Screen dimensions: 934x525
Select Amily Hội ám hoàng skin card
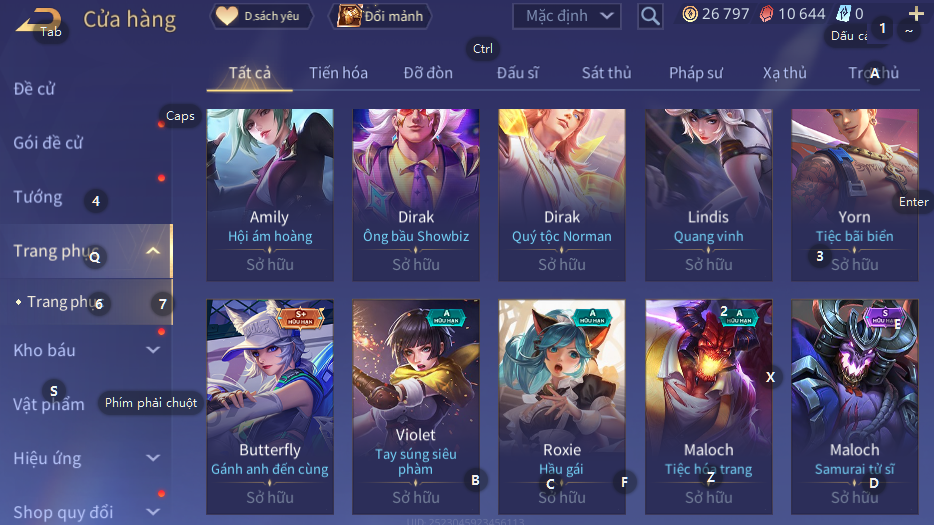270,194
